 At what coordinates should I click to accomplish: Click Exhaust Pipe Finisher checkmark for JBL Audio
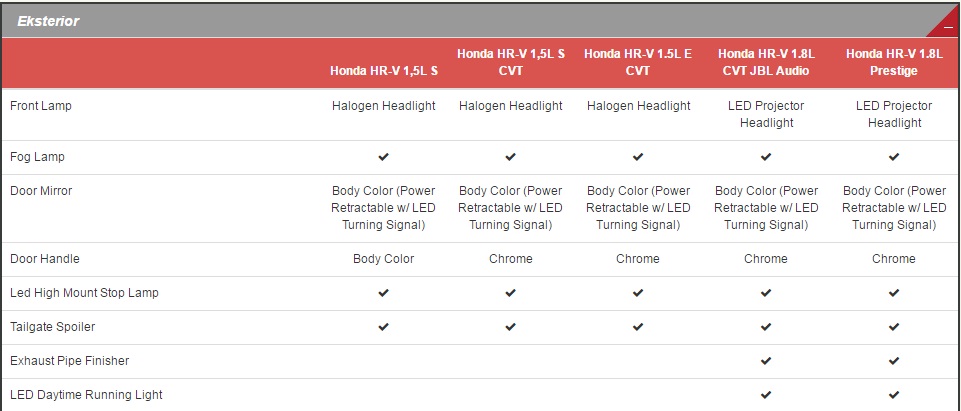(x=766, y=361)
